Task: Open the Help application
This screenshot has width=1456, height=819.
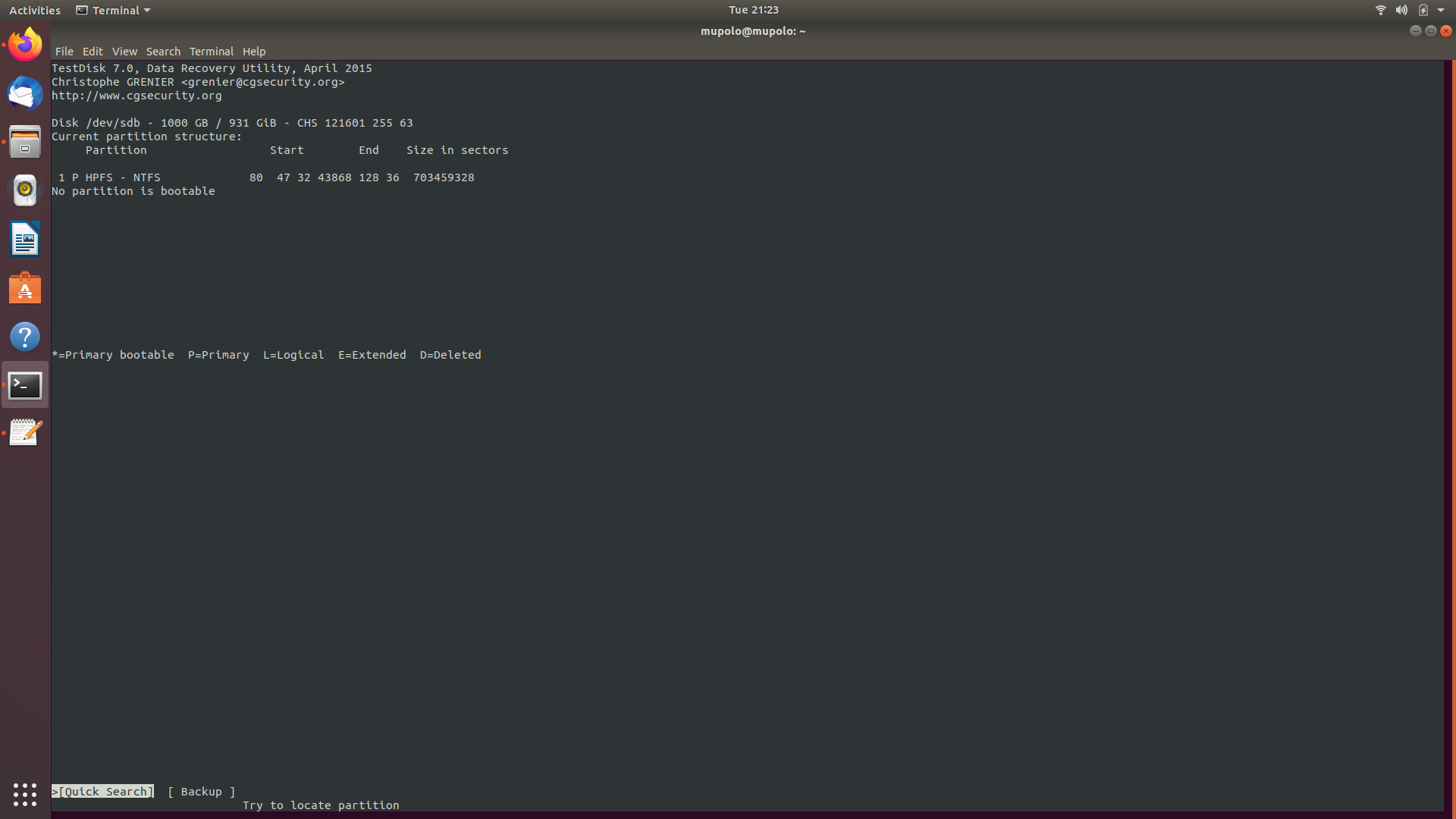Action: coord(25,336)
